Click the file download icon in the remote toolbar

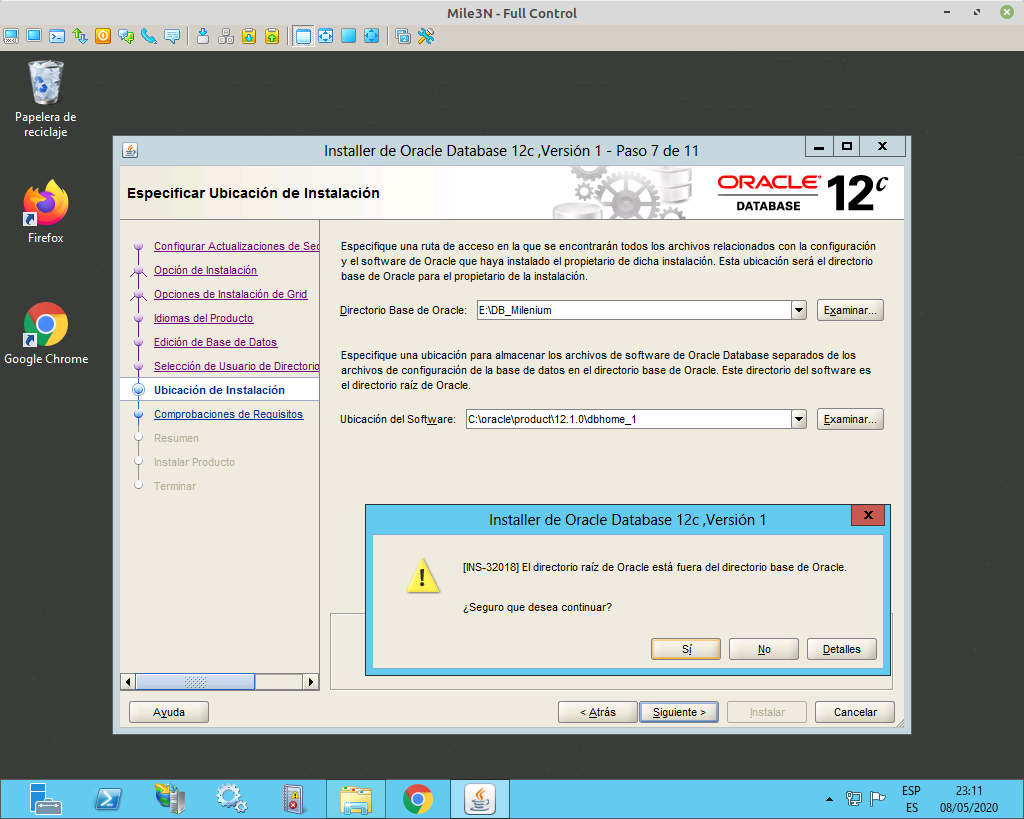click(247, 36)
